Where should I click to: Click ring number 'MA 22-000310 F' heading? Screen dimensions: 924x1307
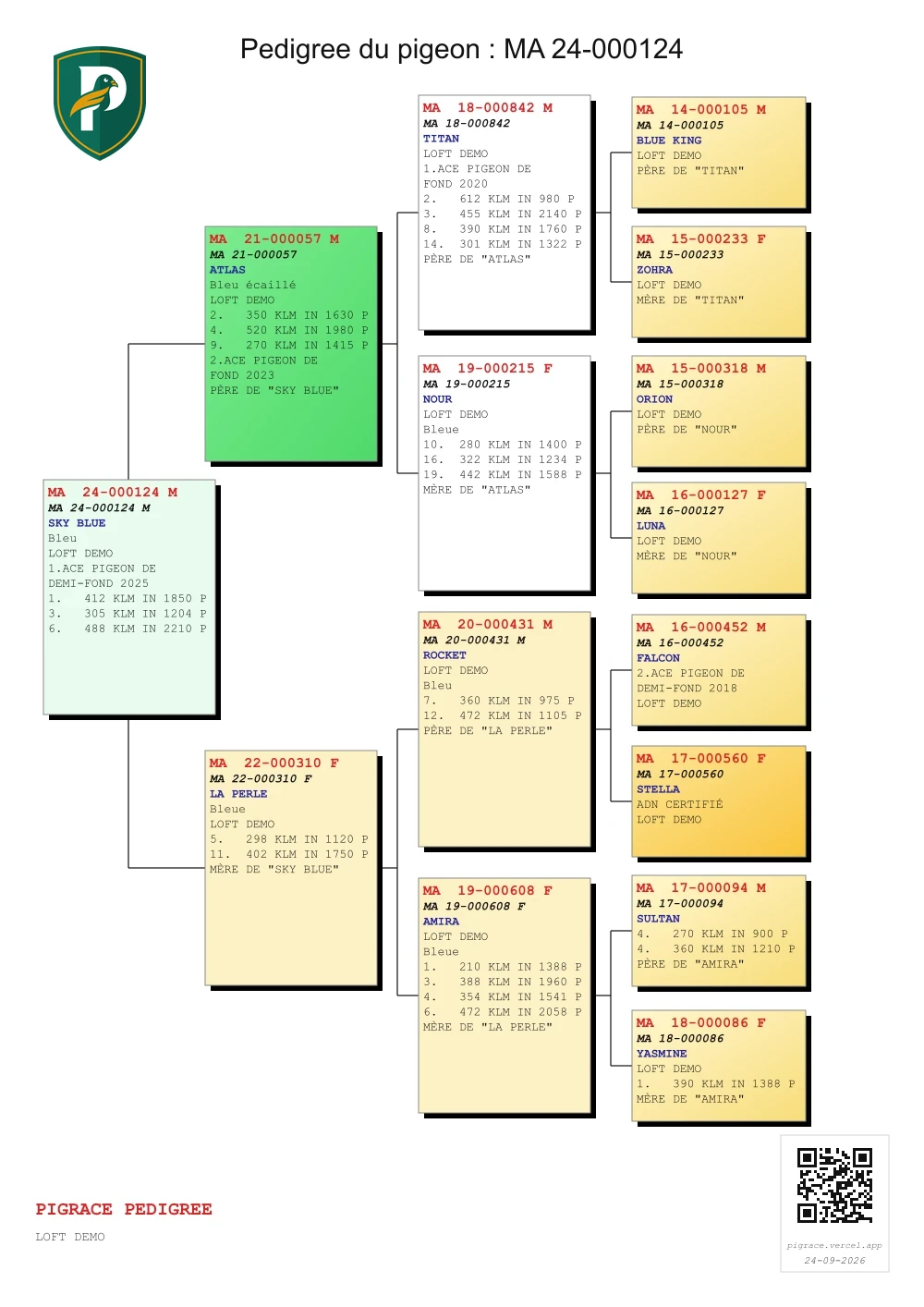coord(274,763)
